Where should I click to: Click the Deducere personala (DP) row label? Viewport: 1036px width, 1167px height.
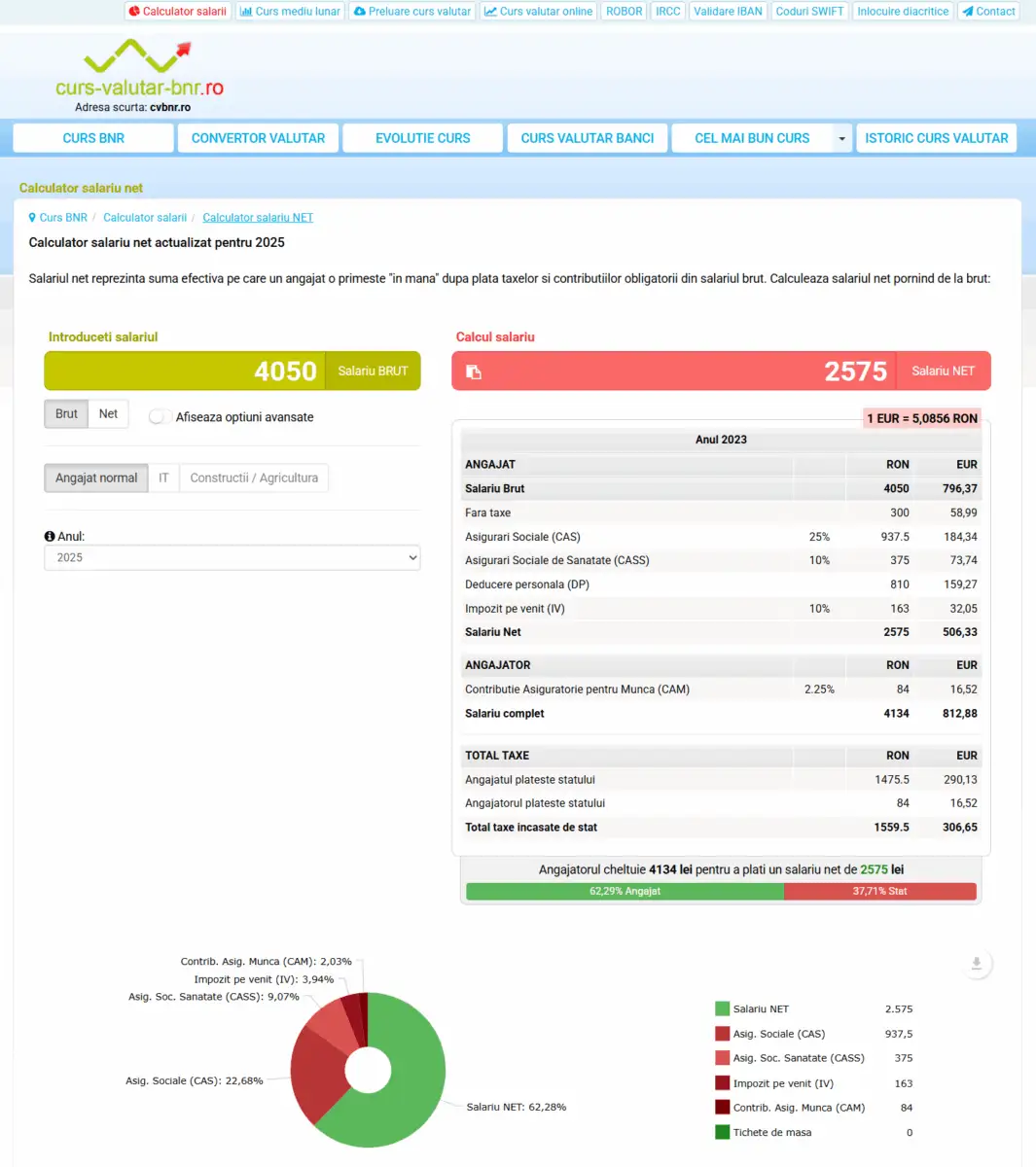click(x=527, y=584)
